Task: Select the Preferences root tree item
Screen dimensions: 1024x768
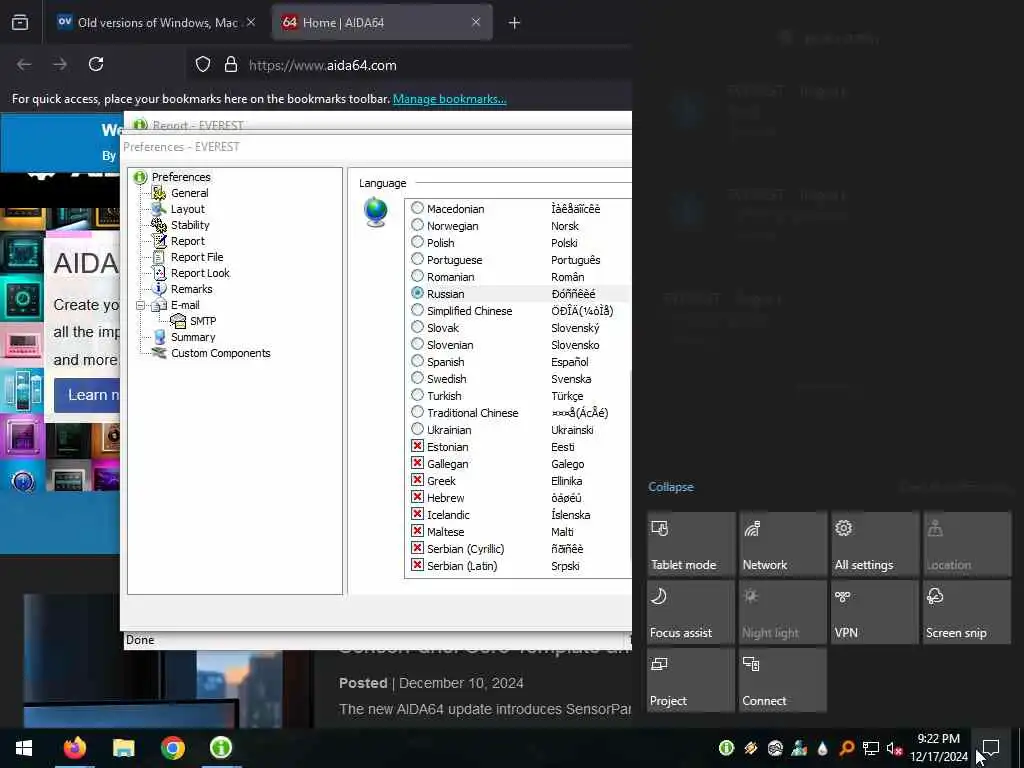Action: pyautogui.click(x=181, y=177)
